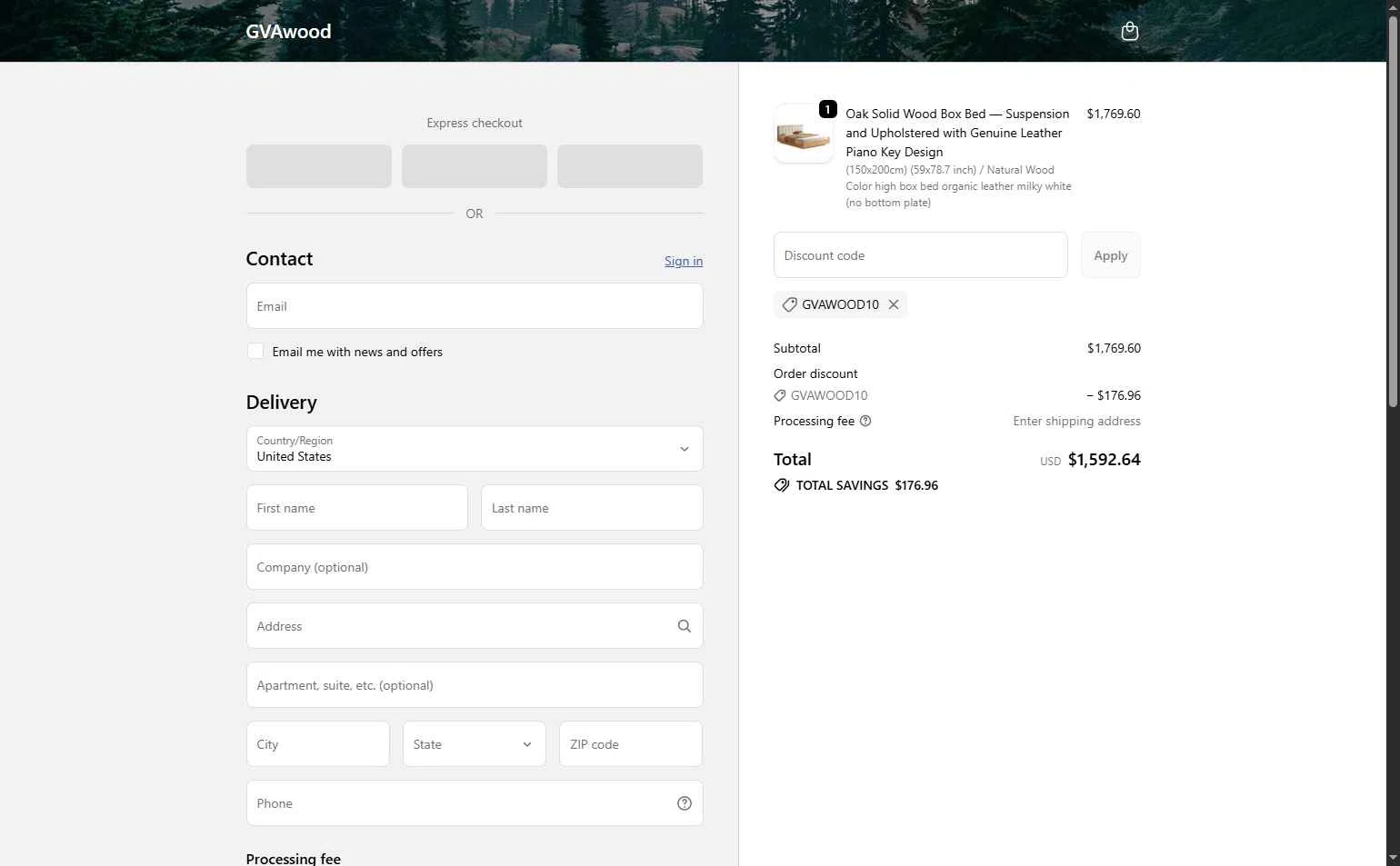Choose the third express checkout button
The height and width of the screenshot is (866, 1400).
tap(630, 166)
